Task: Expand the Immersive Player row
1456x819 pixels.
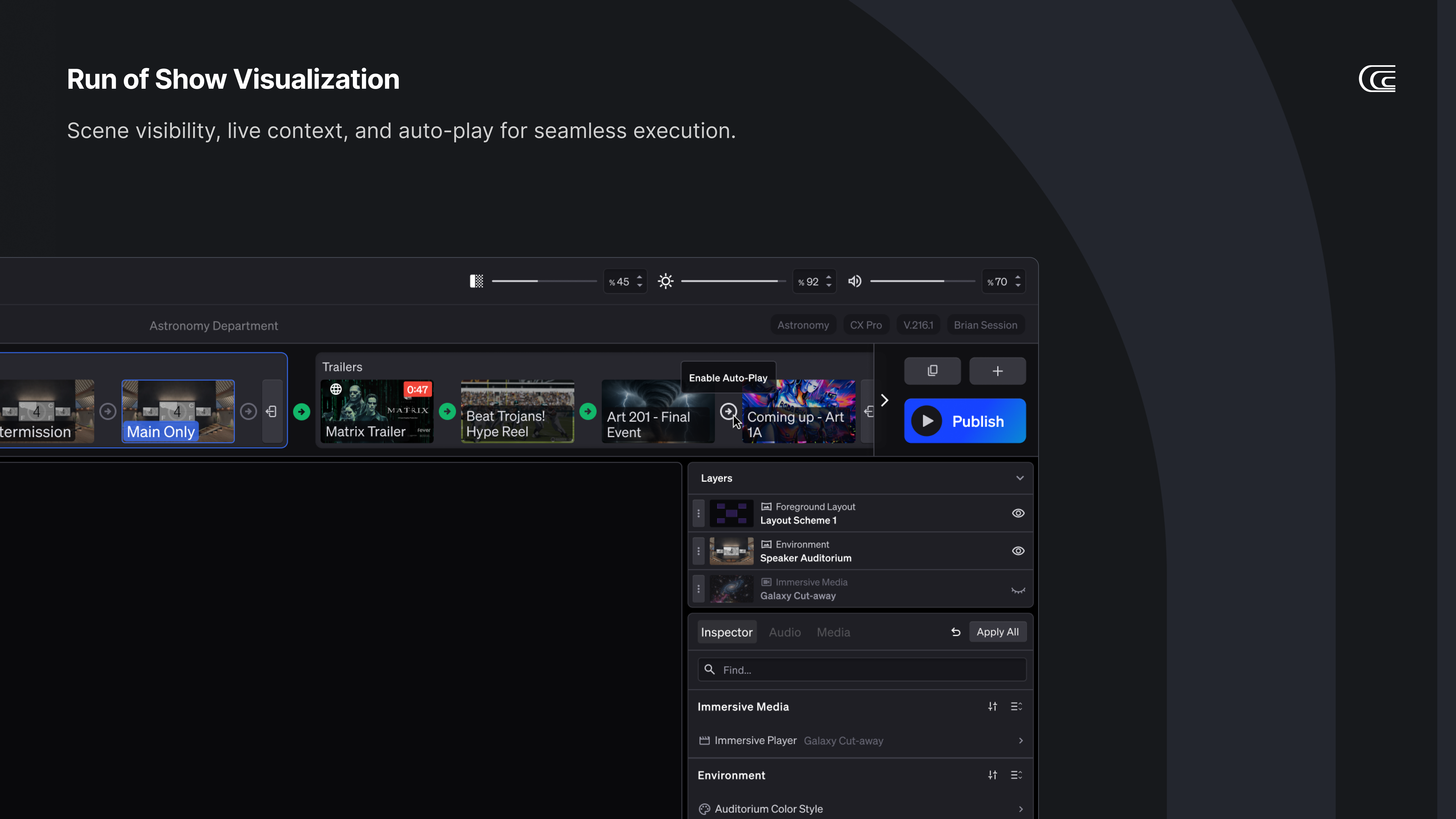Action: (x=1020, y=740)
